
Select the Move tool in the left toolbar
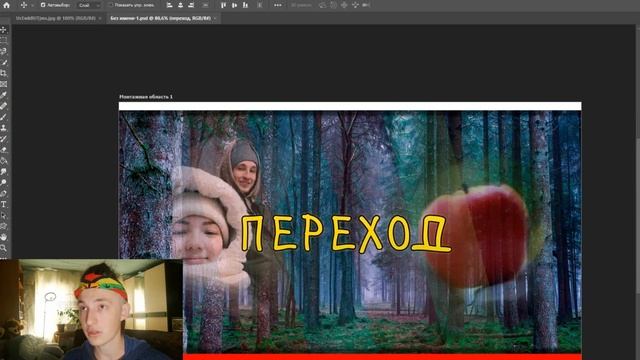pyautogui.click(x=4, y=30)
